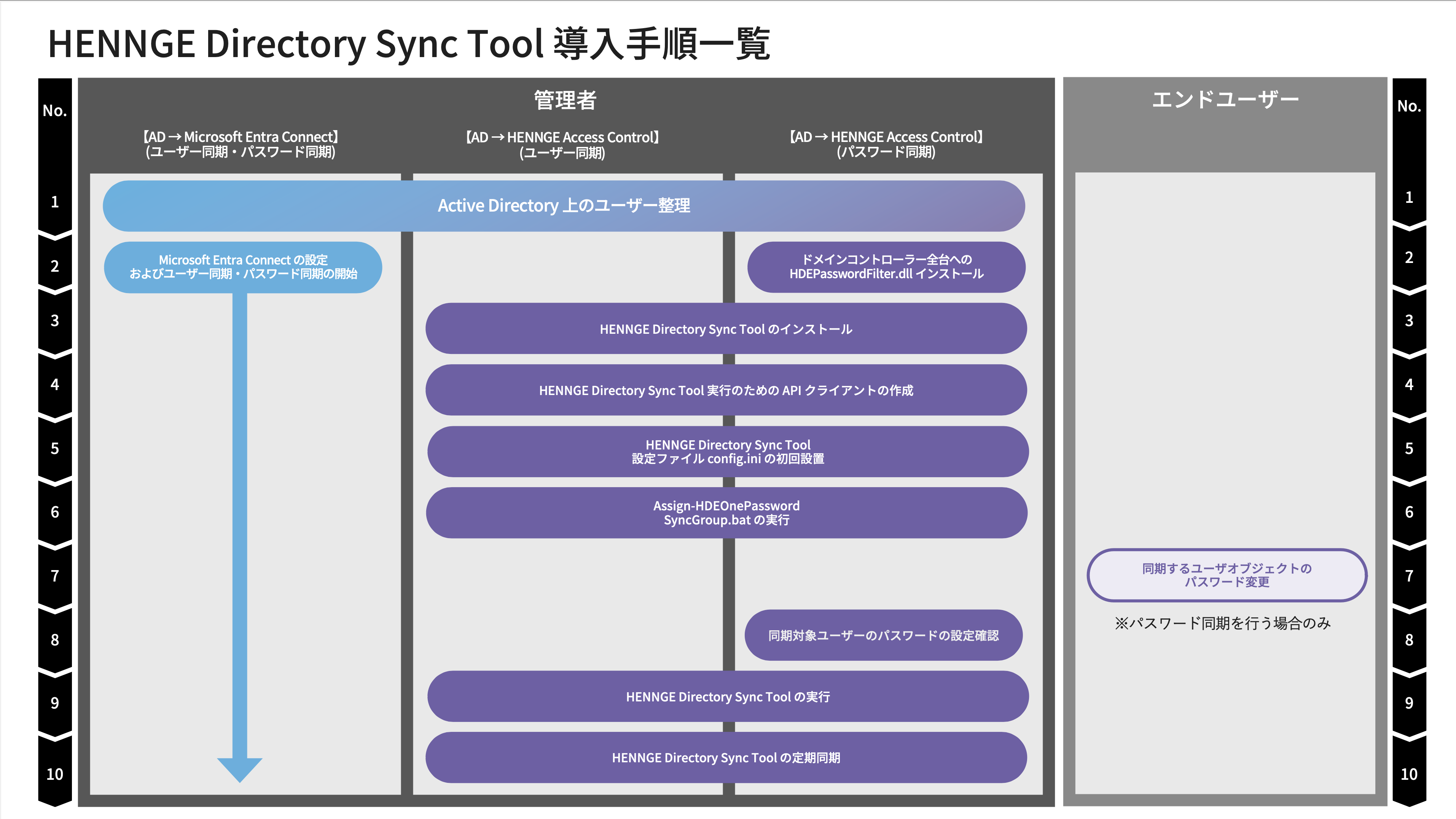Click the API クライアントの作成 step
This screenshot has height=819, width=1456.
pyautogui.click(x=726, y=390)
